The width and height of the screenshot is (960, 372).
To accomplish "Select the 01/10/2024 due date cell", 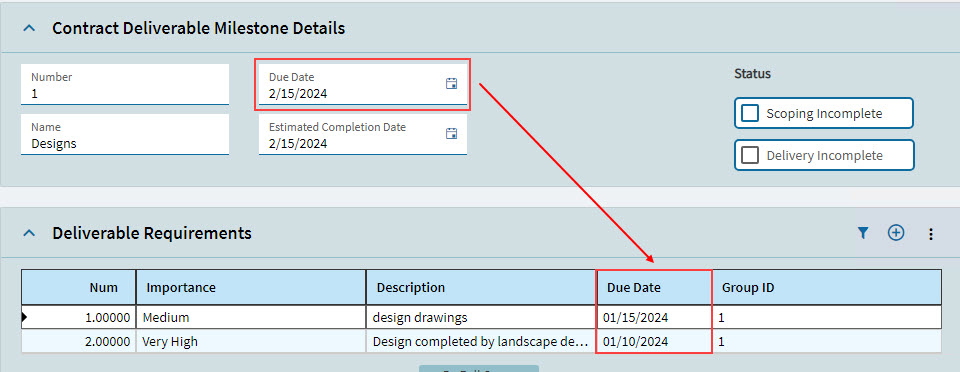I will [654, 341].
